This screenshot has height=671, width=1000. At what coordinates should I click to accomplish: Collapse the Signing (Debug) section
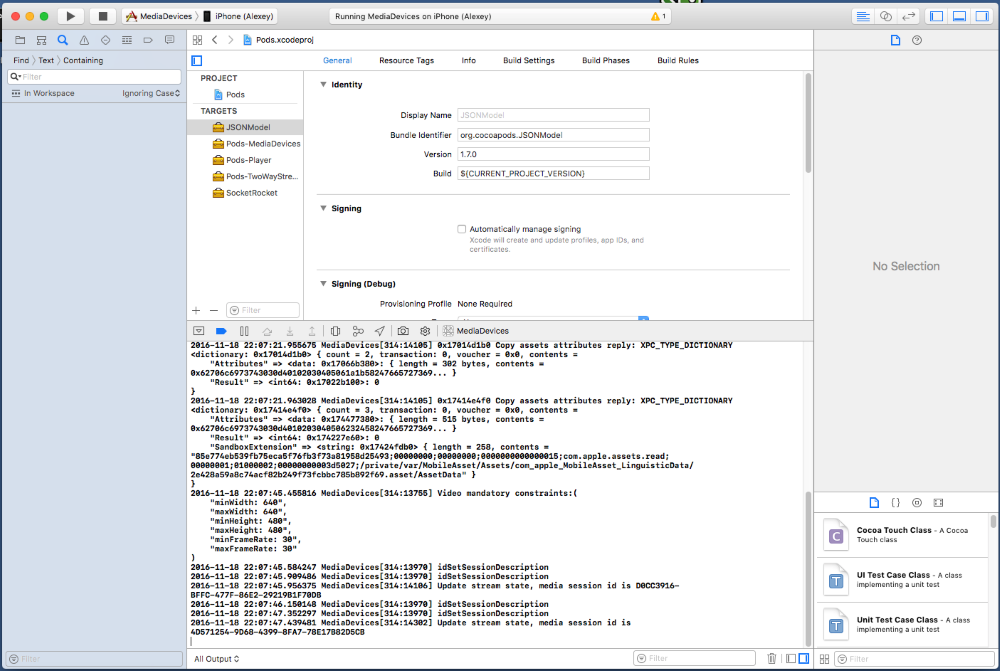coord(323,284)
